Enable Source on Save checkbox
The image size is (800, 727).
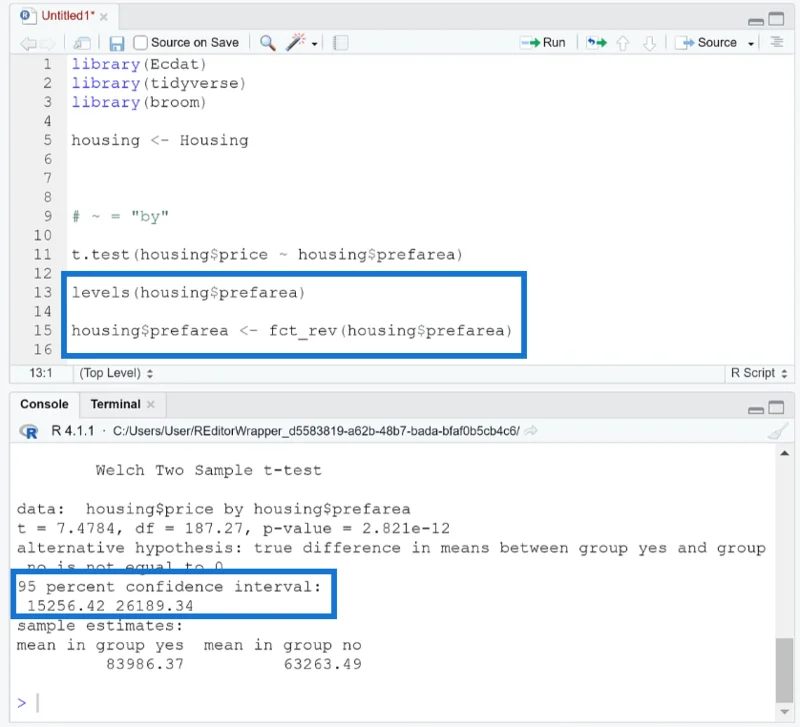140,43
